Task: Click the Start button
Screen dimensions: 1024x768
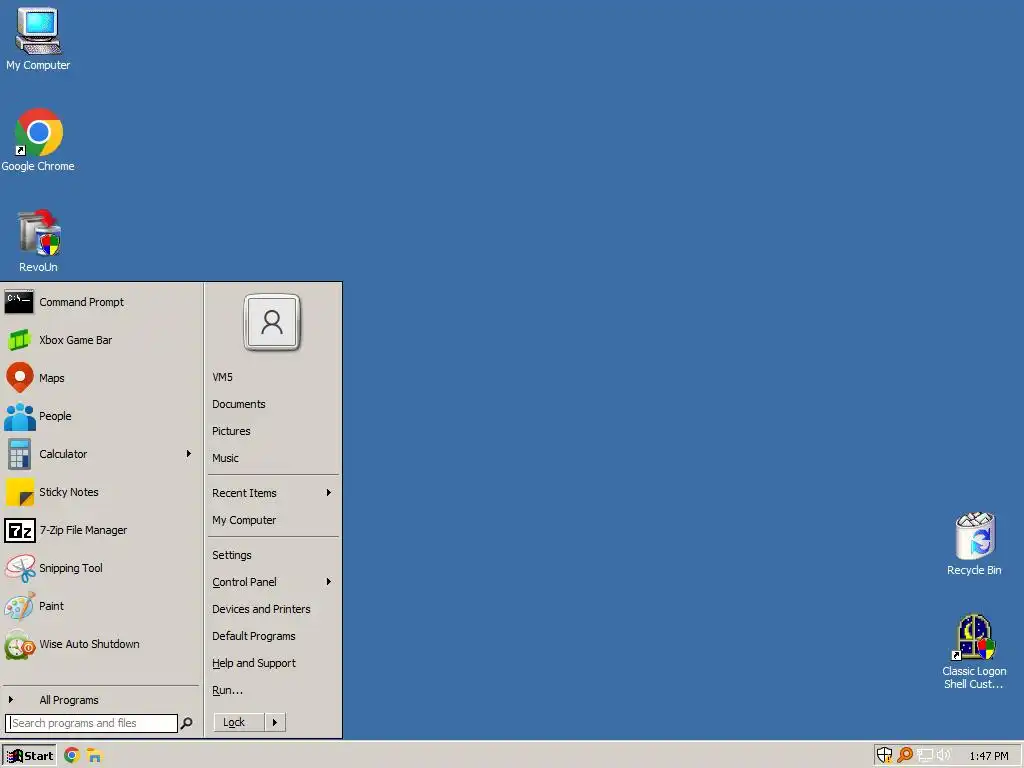Action: (x=29, y=756)
